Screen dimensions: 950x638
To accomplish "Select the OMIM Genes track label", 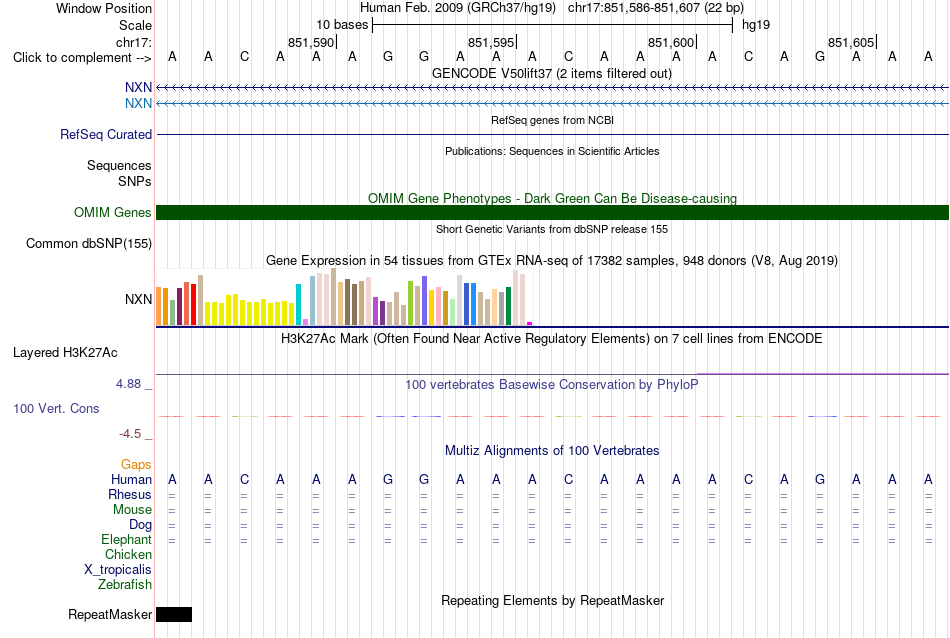I will 113,213.
